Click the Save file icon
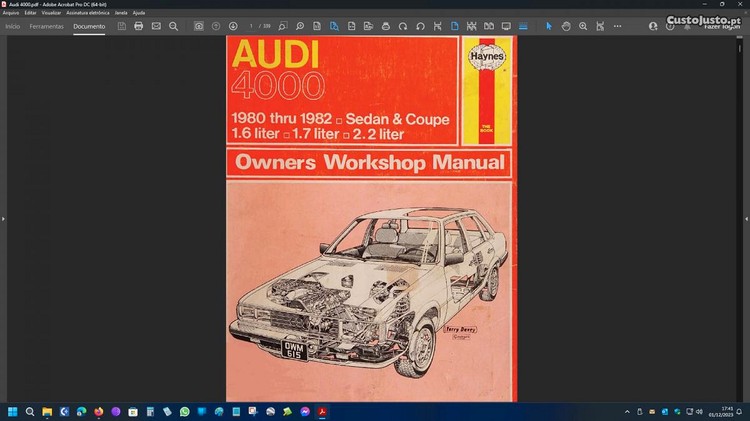Viewport: 750px width, 421px height. [x=122, y=26]
